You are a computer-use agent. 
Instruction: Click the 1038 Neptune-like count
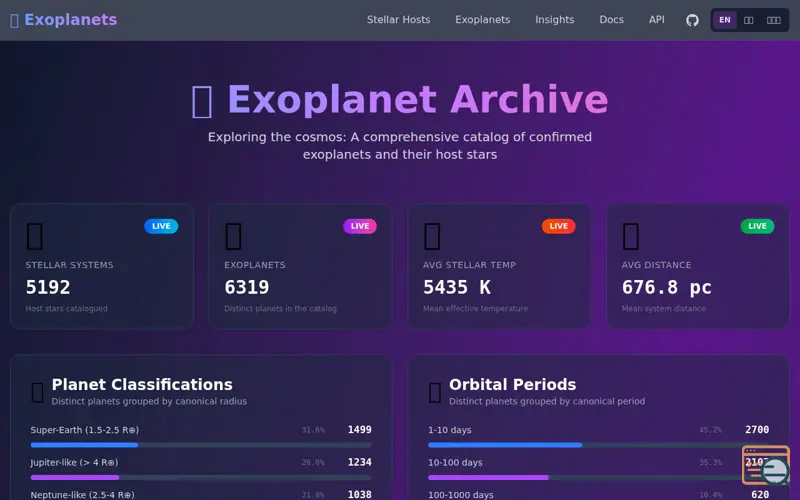point(360,494)
